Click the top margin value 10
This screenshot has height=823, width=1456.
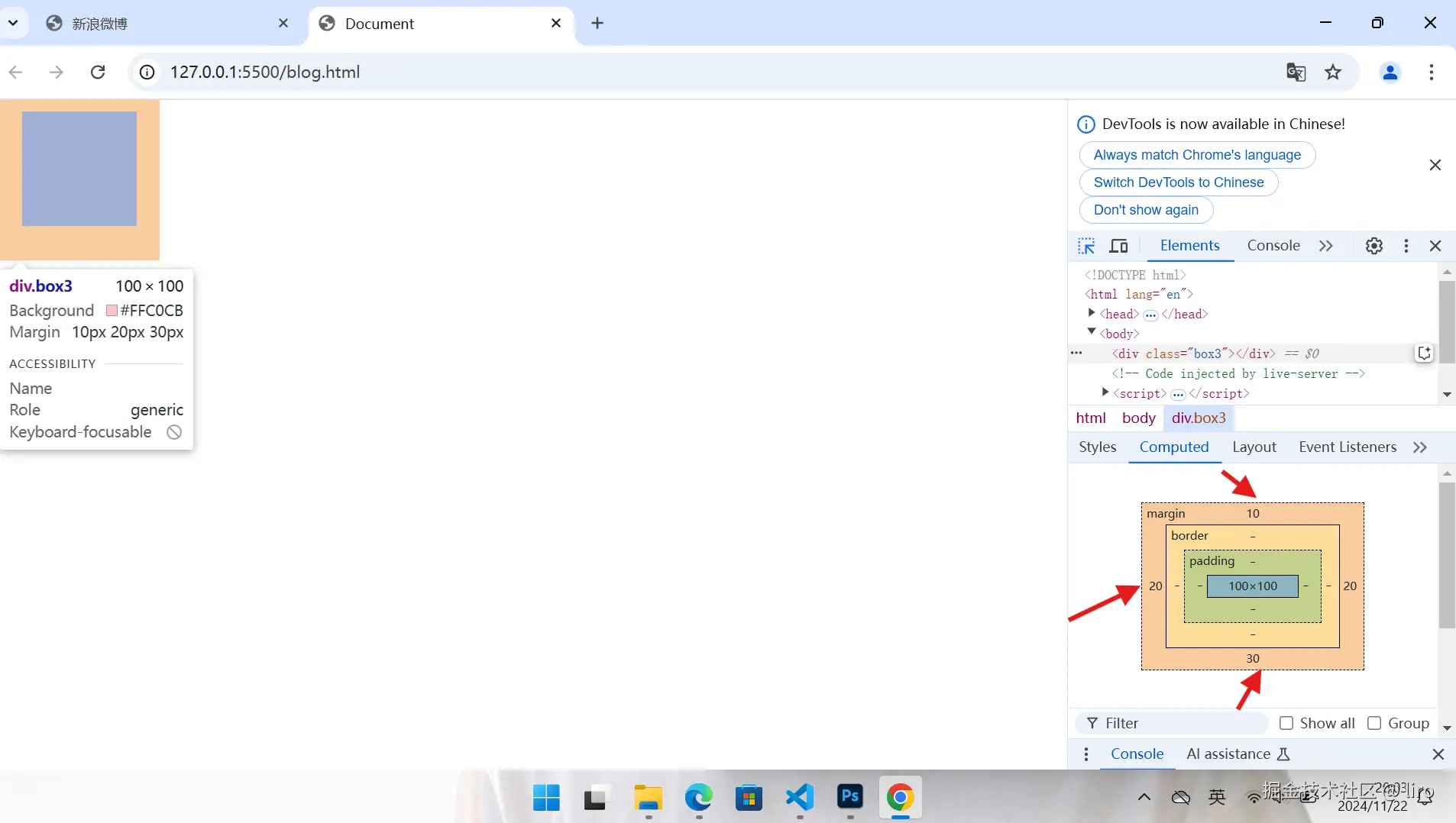click(x=1253, y=514)
